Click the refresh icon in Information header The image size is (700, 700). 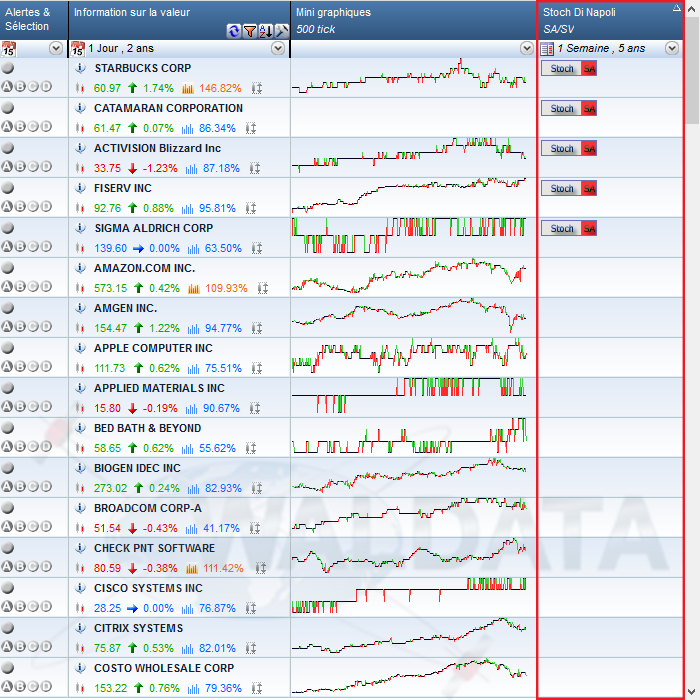point(233,31)
